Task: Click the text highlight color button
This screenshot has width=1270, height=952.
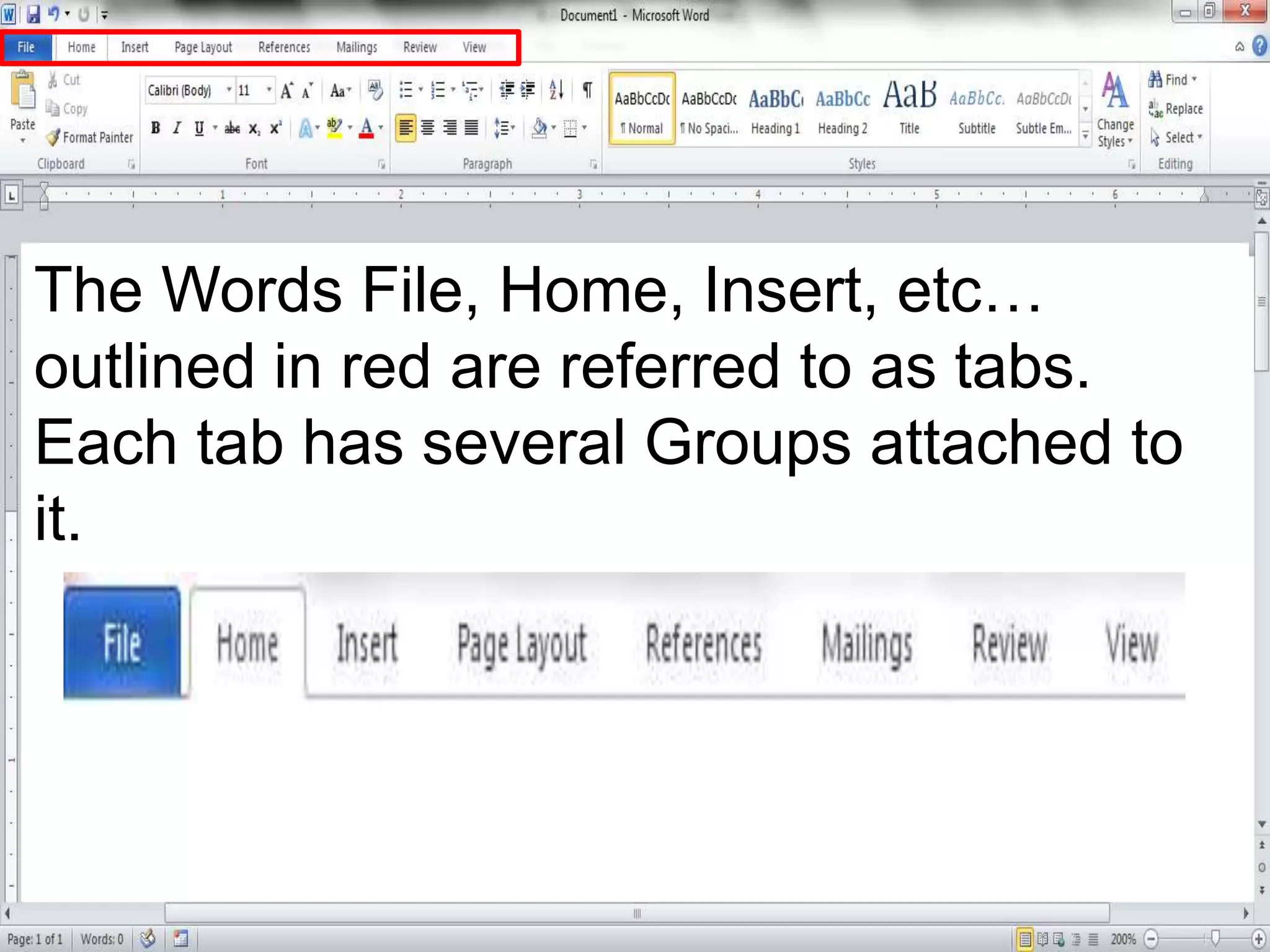Action: click(334, 128)
